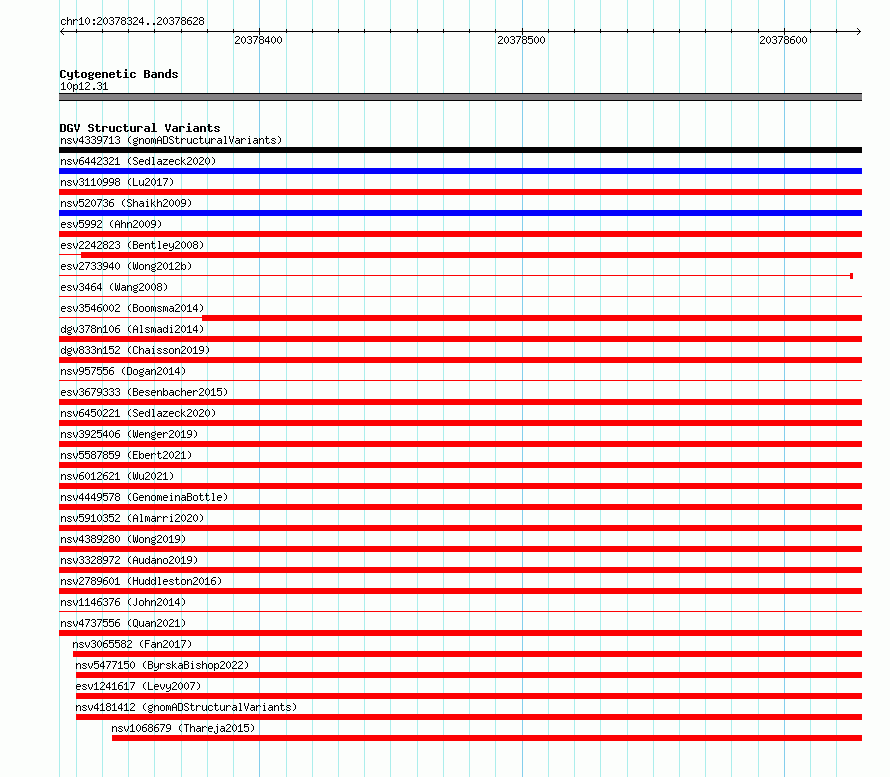This screenshot has width=890, height=777.
Task: Open variant nsv5477150 (ByrskaBishop2022)
Action: click(162, 665)
